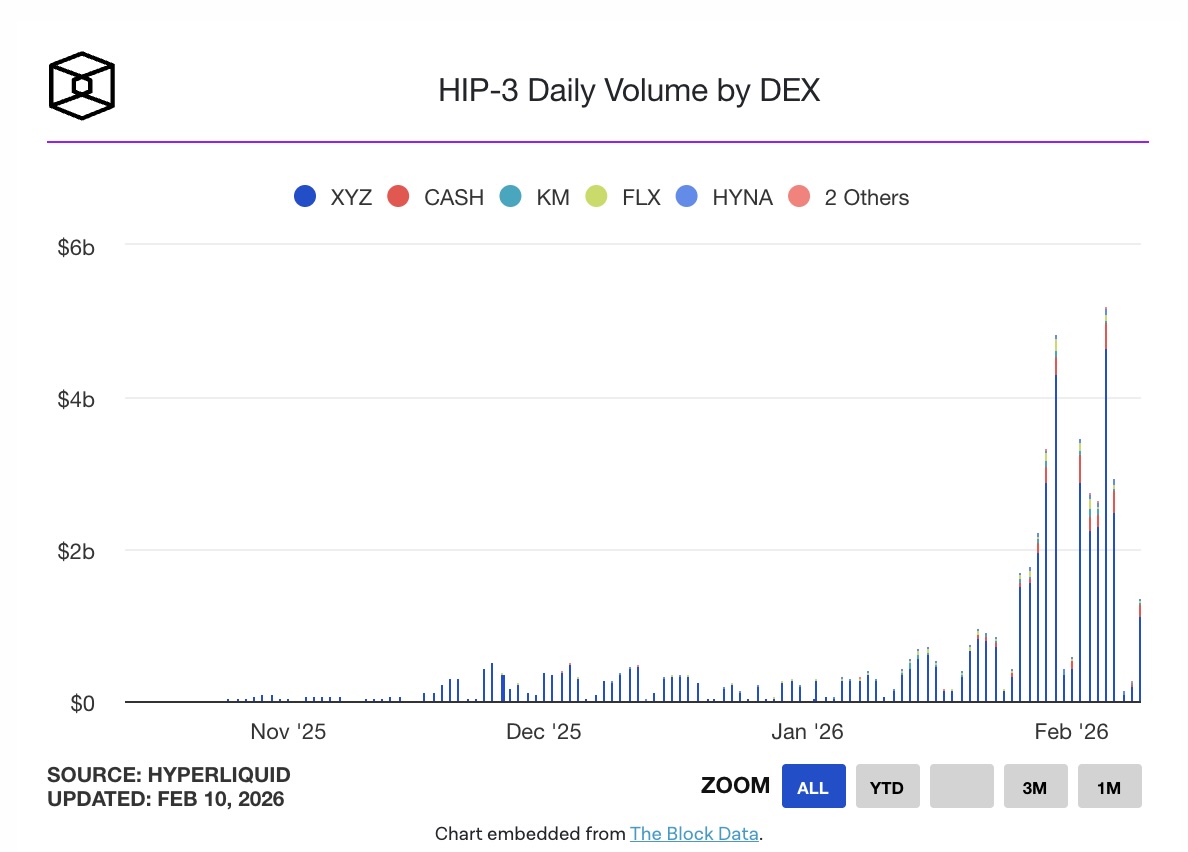This screenshot has height=852, width=1188.
Task: Click the Jan '26 x-axis label
Action: (x=808, y=732)
